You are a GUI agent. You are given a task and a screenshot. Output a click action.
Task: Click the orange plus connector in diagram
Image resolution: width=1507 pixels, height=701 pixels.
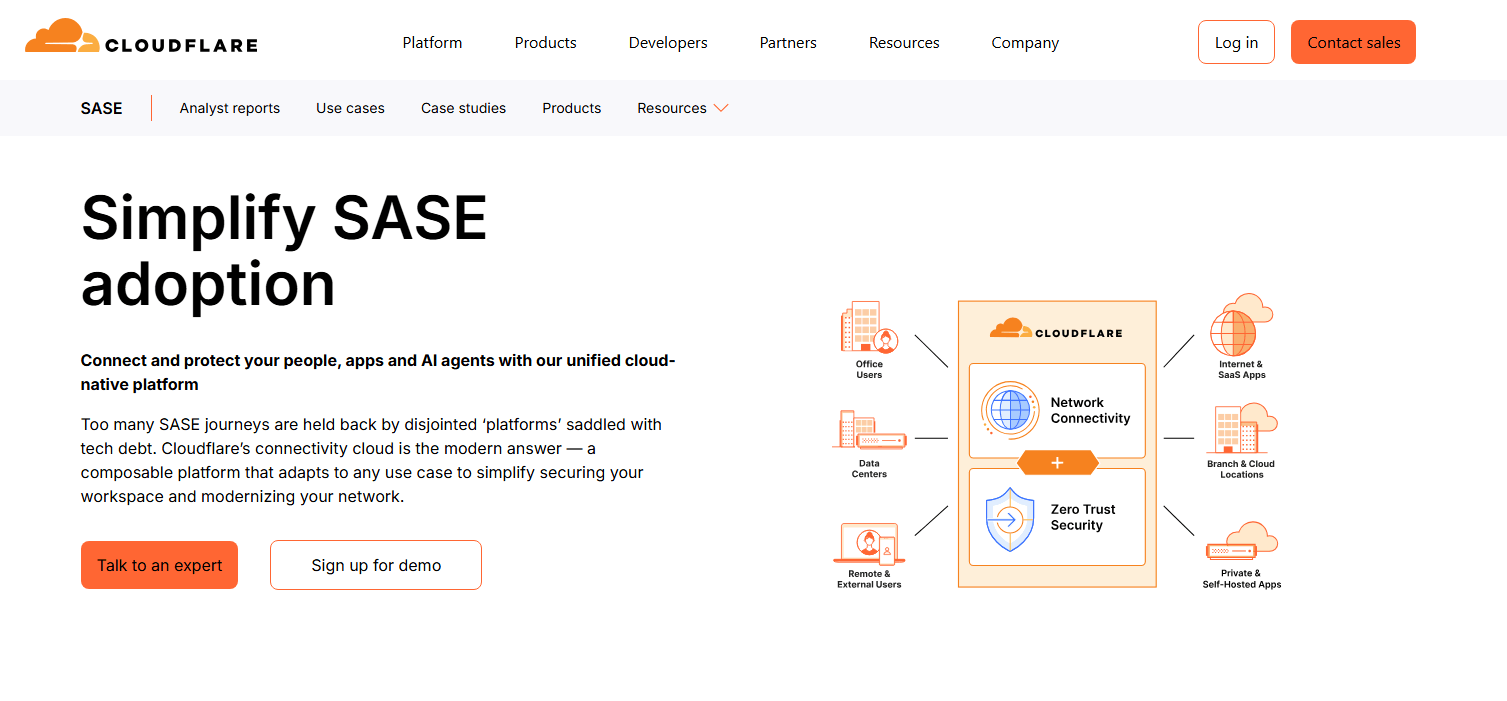(1057, 463)
